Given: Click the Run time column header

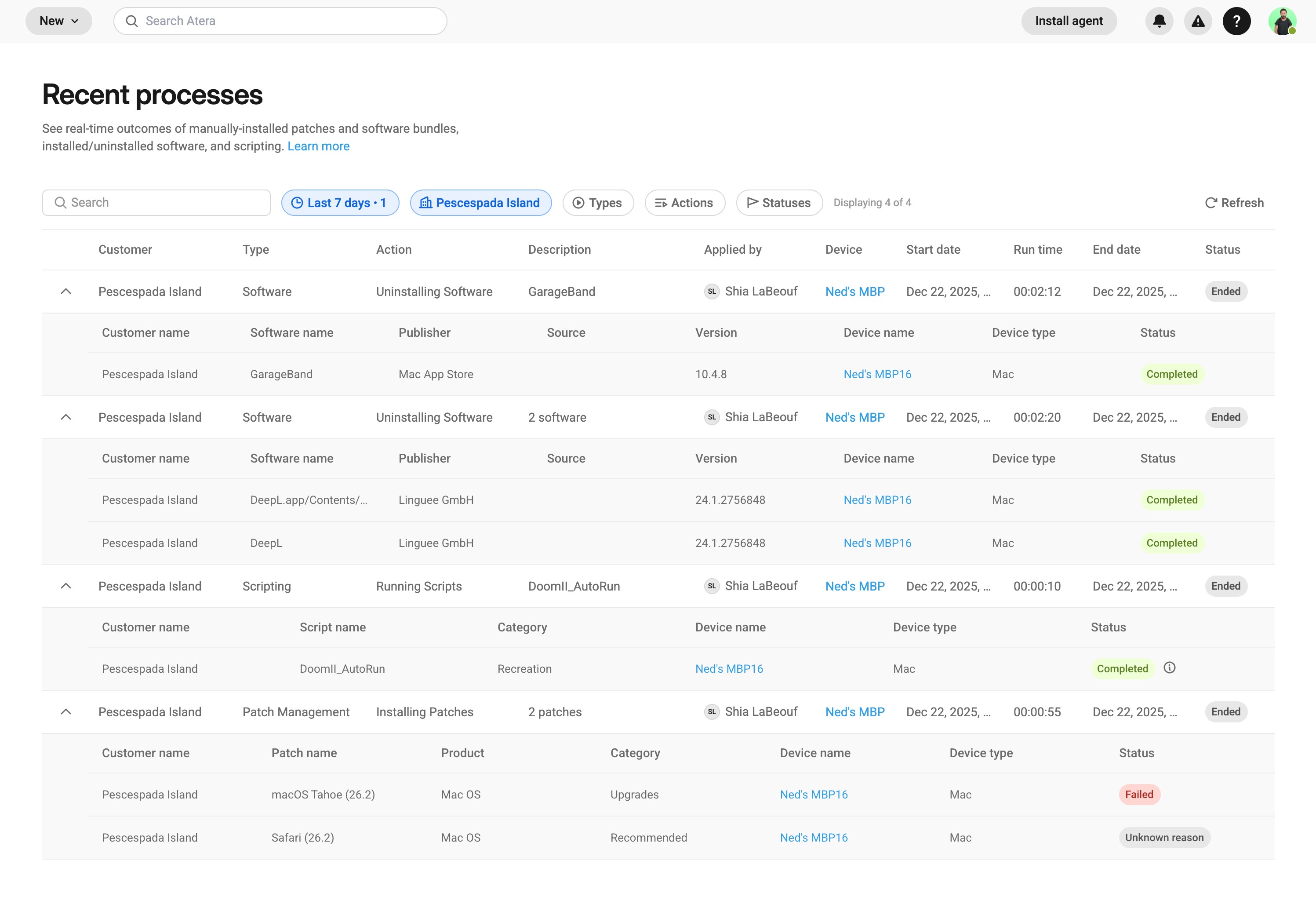Looking at the screenshot, I should (1038, 249).
